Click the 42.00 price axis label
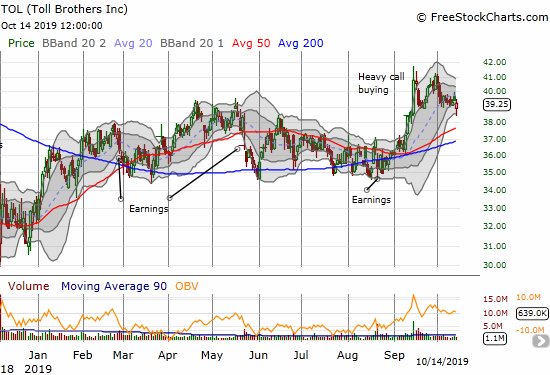550x375 pixels. pos(495,62)
